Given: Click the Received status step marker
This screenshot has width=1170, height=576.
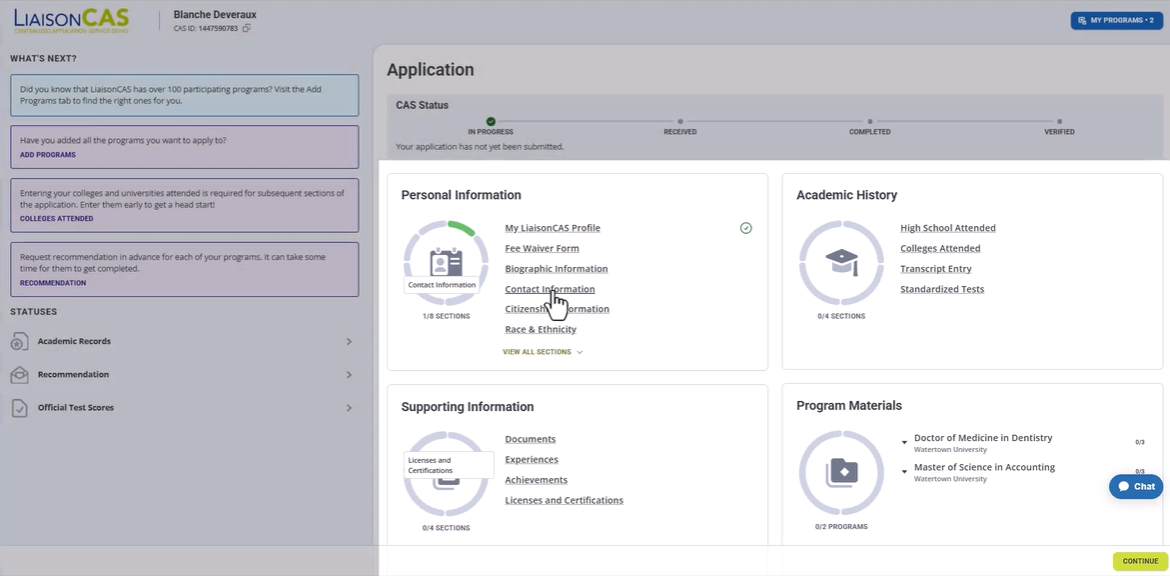Looking at the screenshot, I should pyautogui.click(x=681, y=121).
